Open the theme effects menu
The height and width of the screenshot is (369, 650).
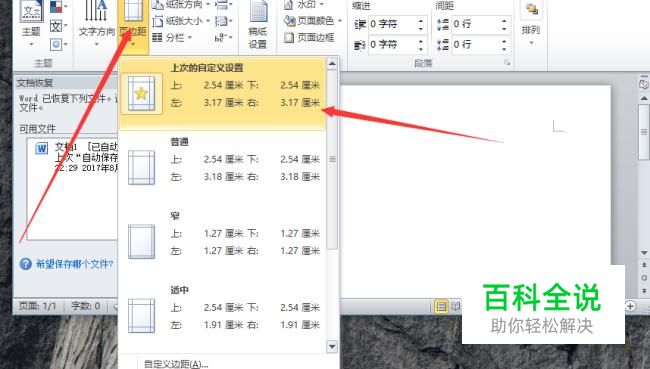tap(58, 44)
